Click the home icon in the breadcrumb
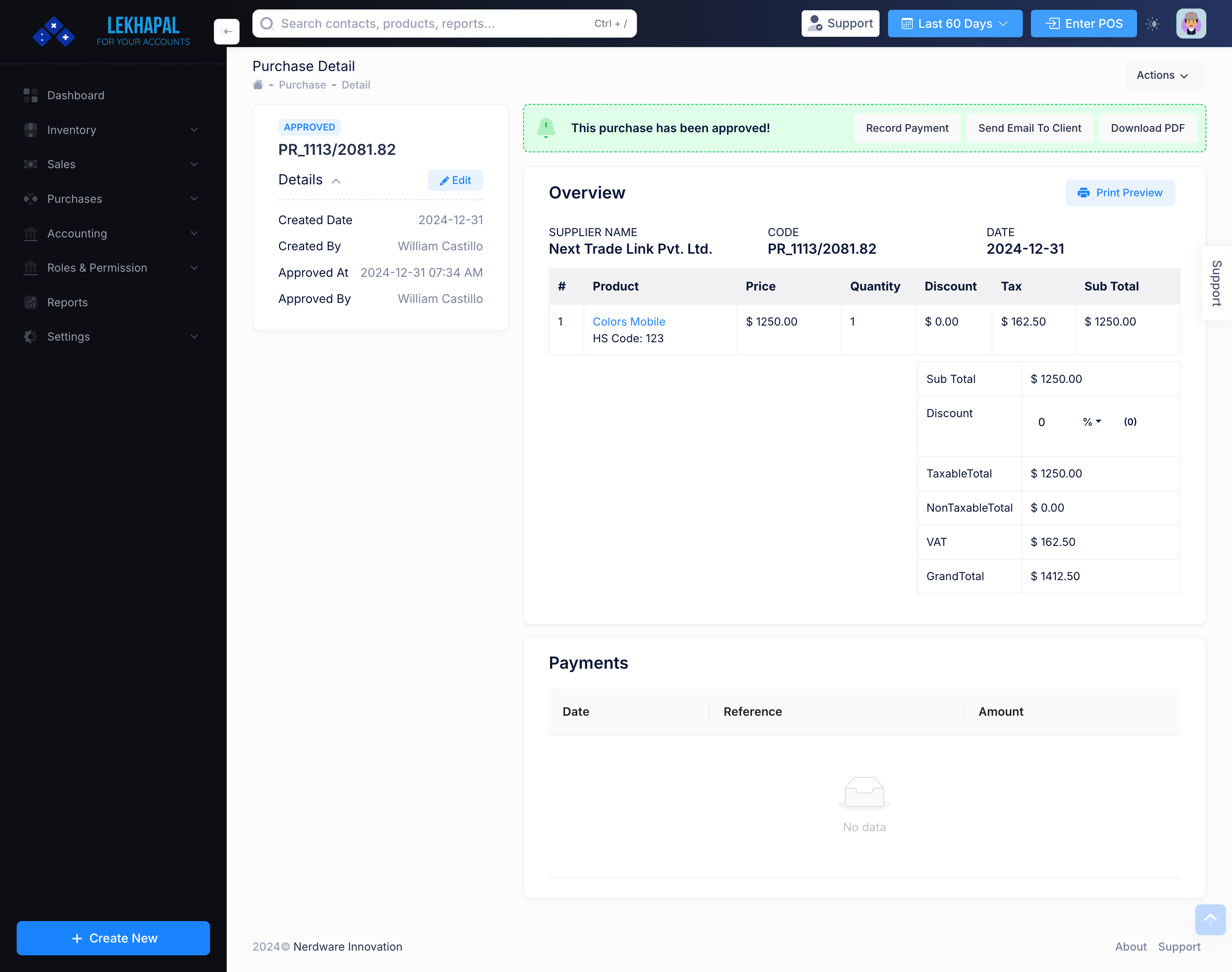Screen dimensions: 1232x972 pyautogui.click(x=258, y=84)
